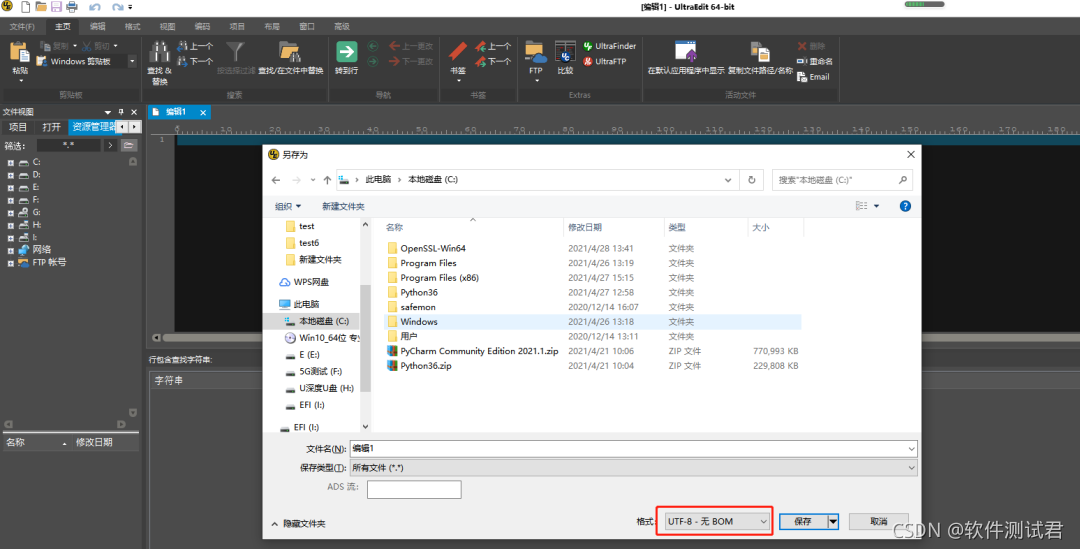Click the dropdown arrow beside 保存 button
Screen dimensions: 1080x549
(x=833, y=521)
